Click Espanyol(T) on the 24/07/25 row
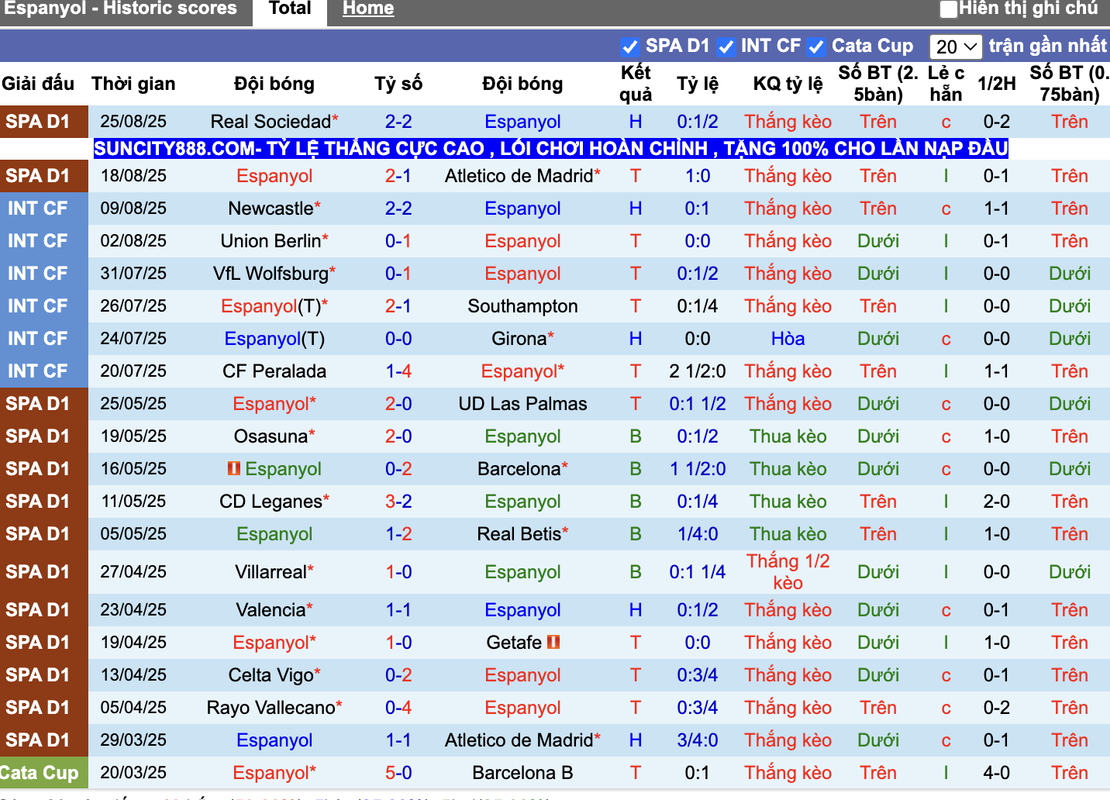1110x800 pixels. (274, 338)
